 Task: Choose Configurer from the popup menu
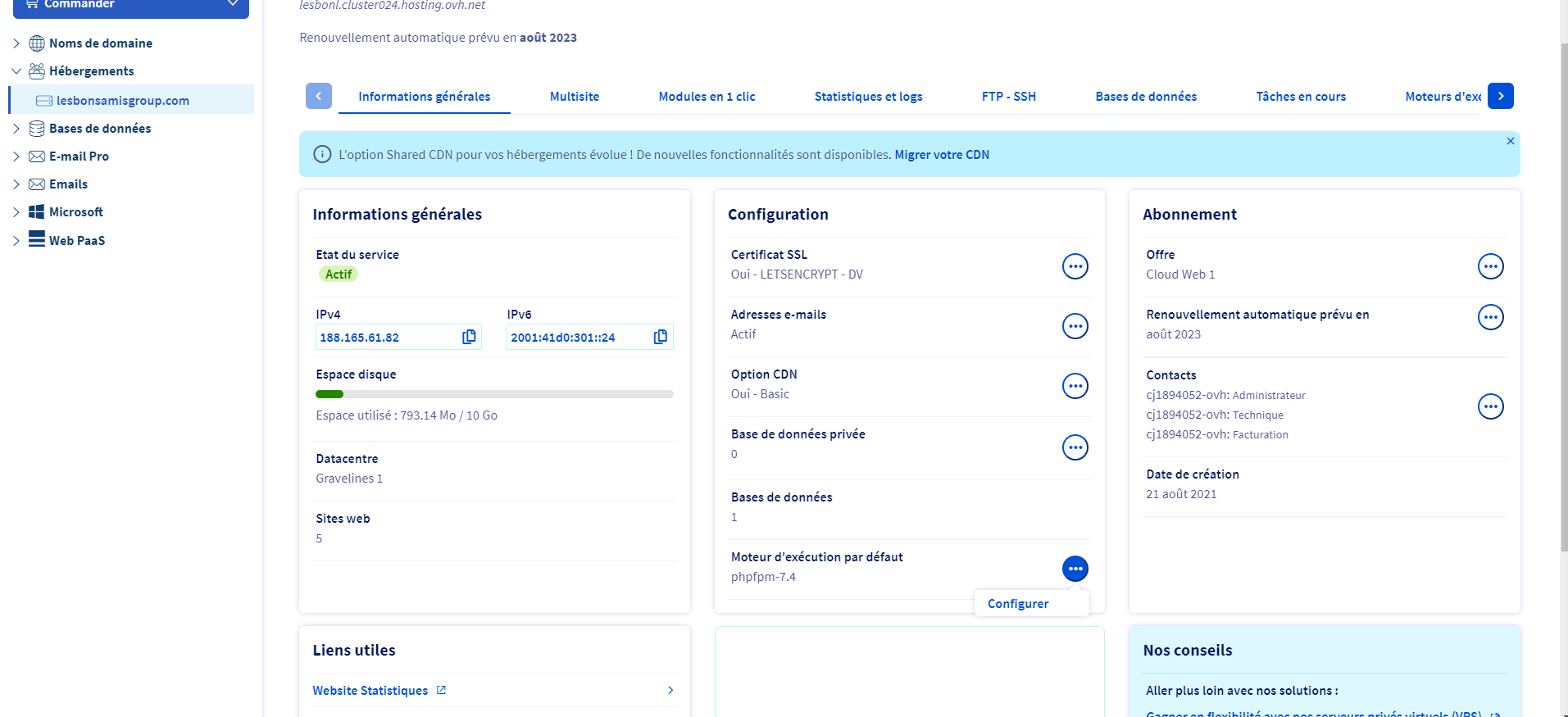[1017, 604]
